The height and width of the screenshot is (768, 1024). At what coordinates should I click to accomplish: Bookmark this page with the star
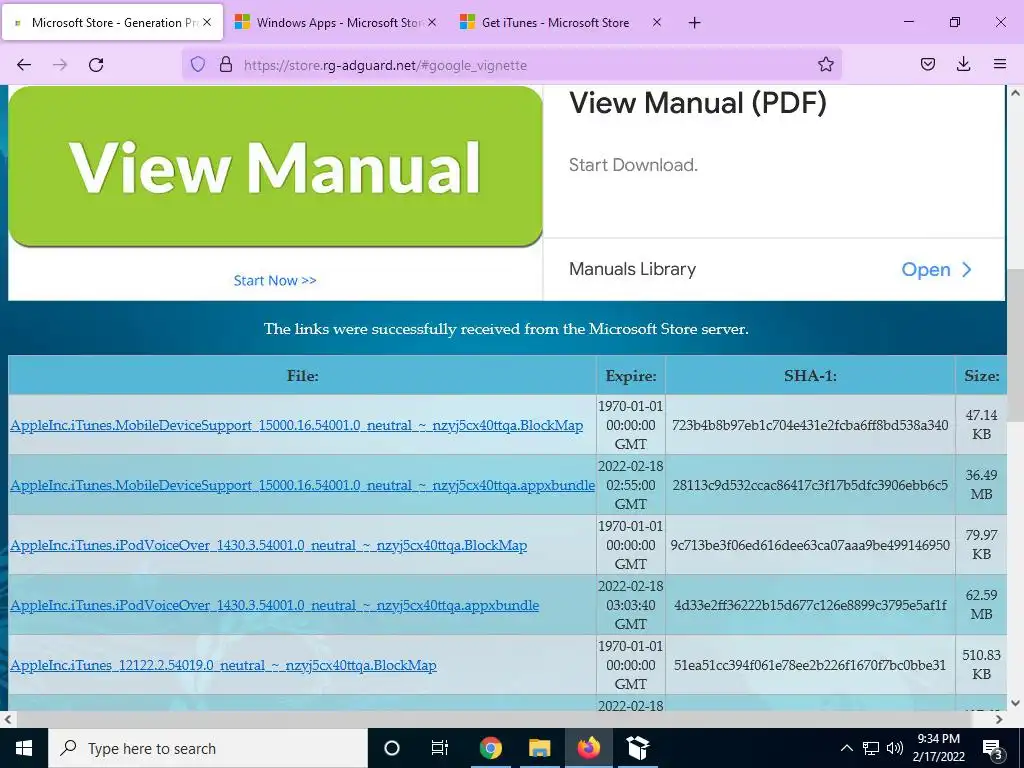[x=825, y=65]
